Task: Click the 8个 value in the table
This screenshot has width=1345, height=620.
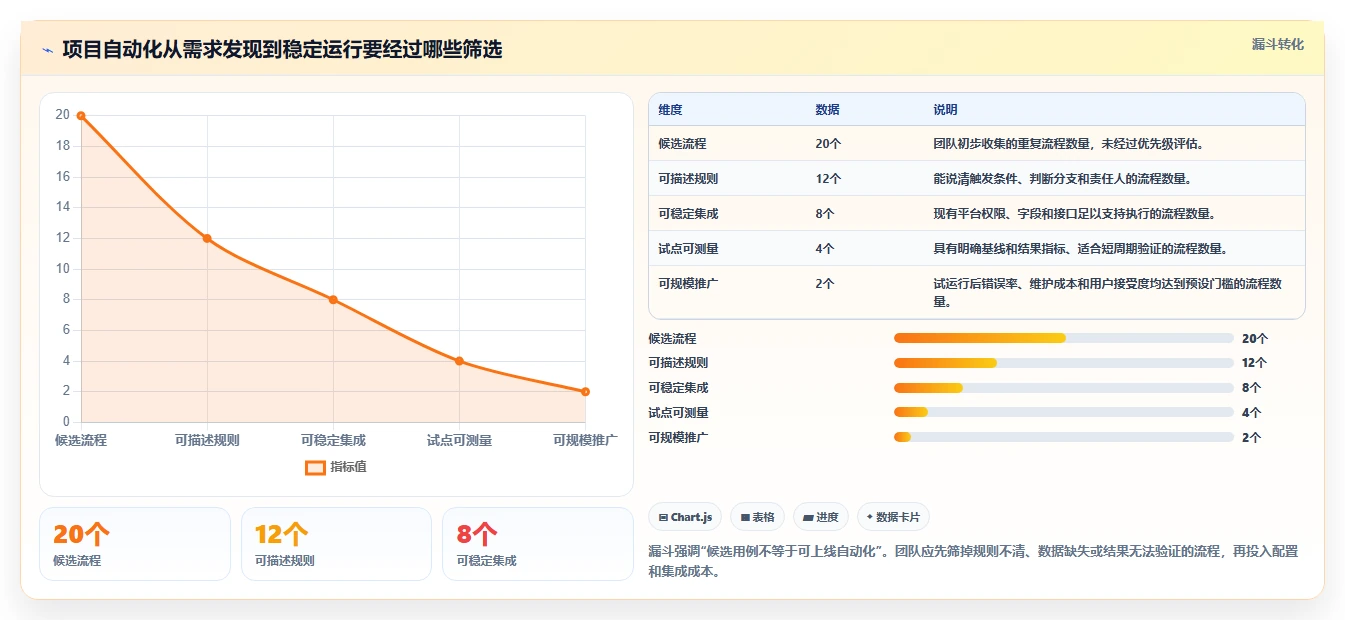Action: (825, 214)
